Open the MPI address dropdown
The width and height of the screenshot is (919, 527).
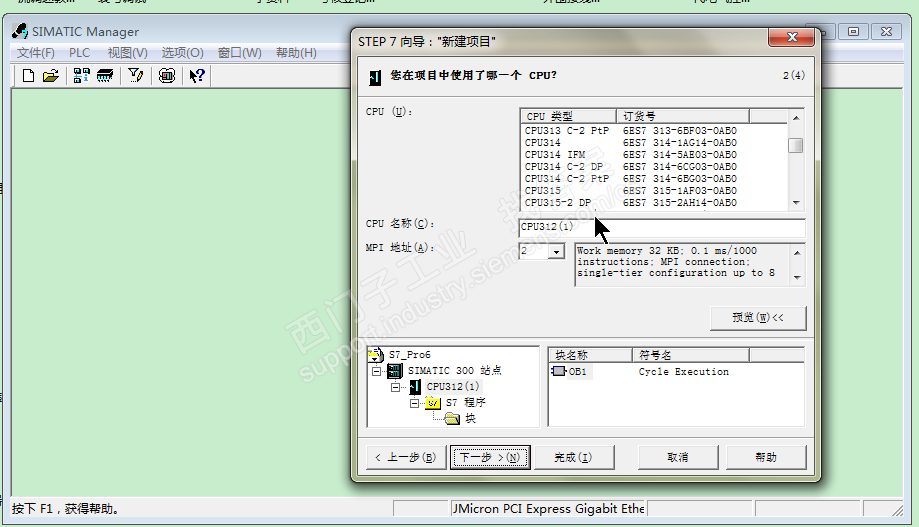coord(556,251)
